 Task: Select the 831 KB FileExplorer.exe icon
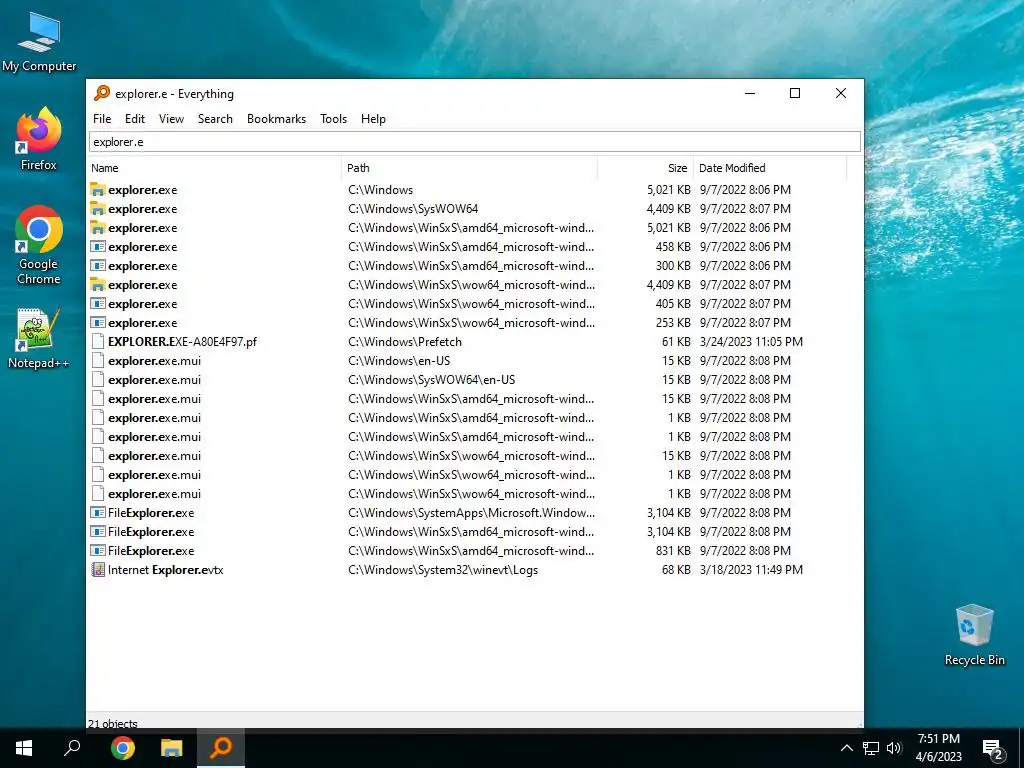[98, 551]
